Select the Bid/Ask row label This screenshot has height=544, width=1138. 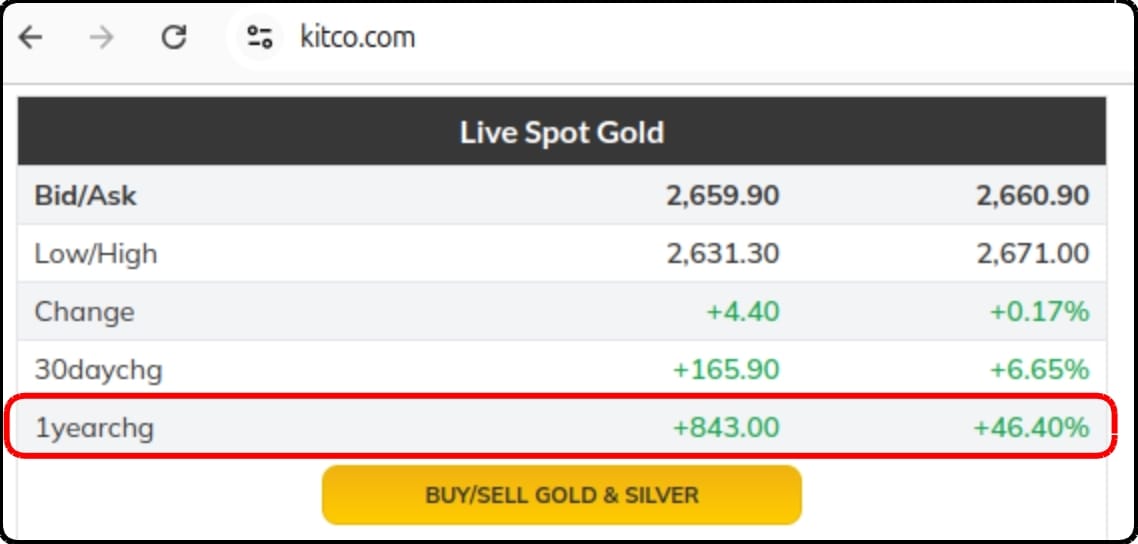click(85, 196)
